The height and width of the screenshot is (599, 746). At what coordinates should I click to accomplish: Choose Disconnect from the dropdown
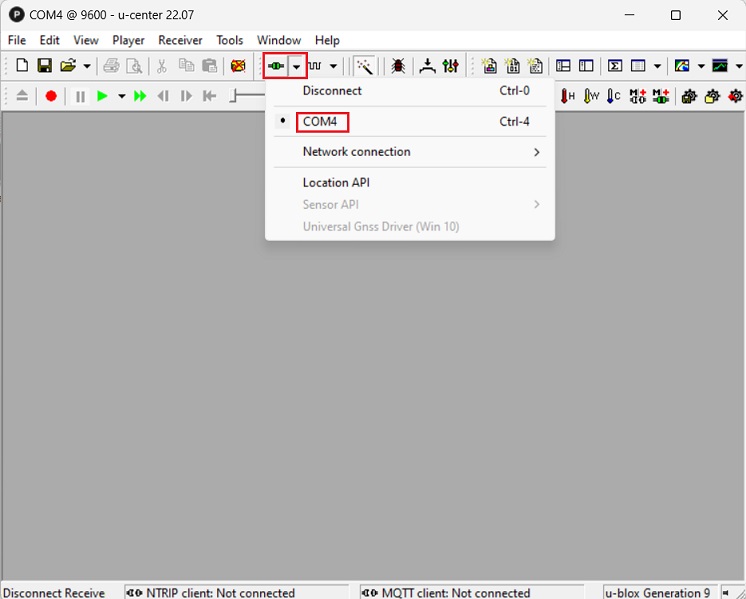coord(332,91)
